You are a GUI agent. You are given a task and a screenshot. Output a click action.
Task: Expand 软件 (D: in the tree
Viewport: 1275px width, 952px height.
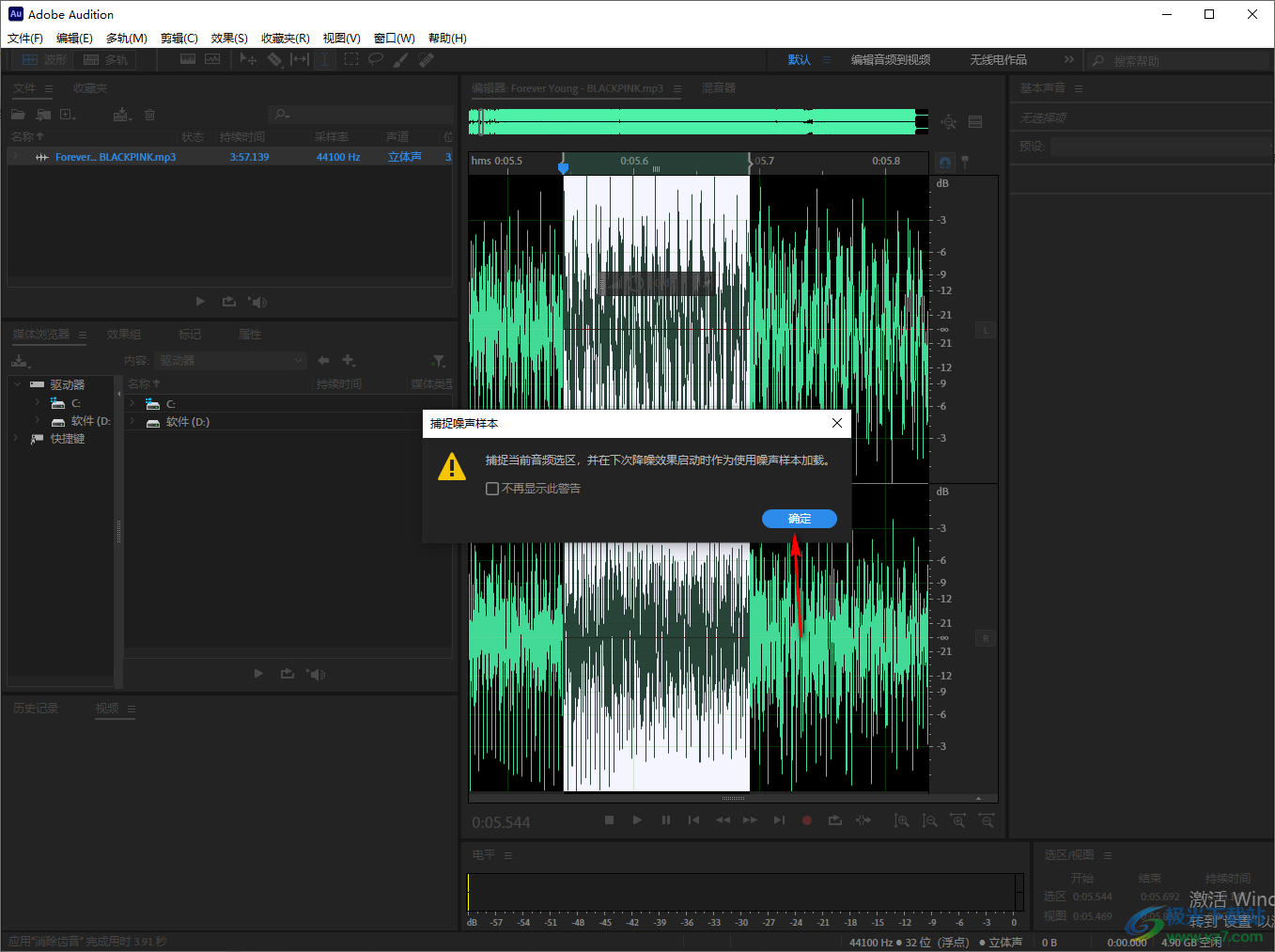[x=38, y=421]
